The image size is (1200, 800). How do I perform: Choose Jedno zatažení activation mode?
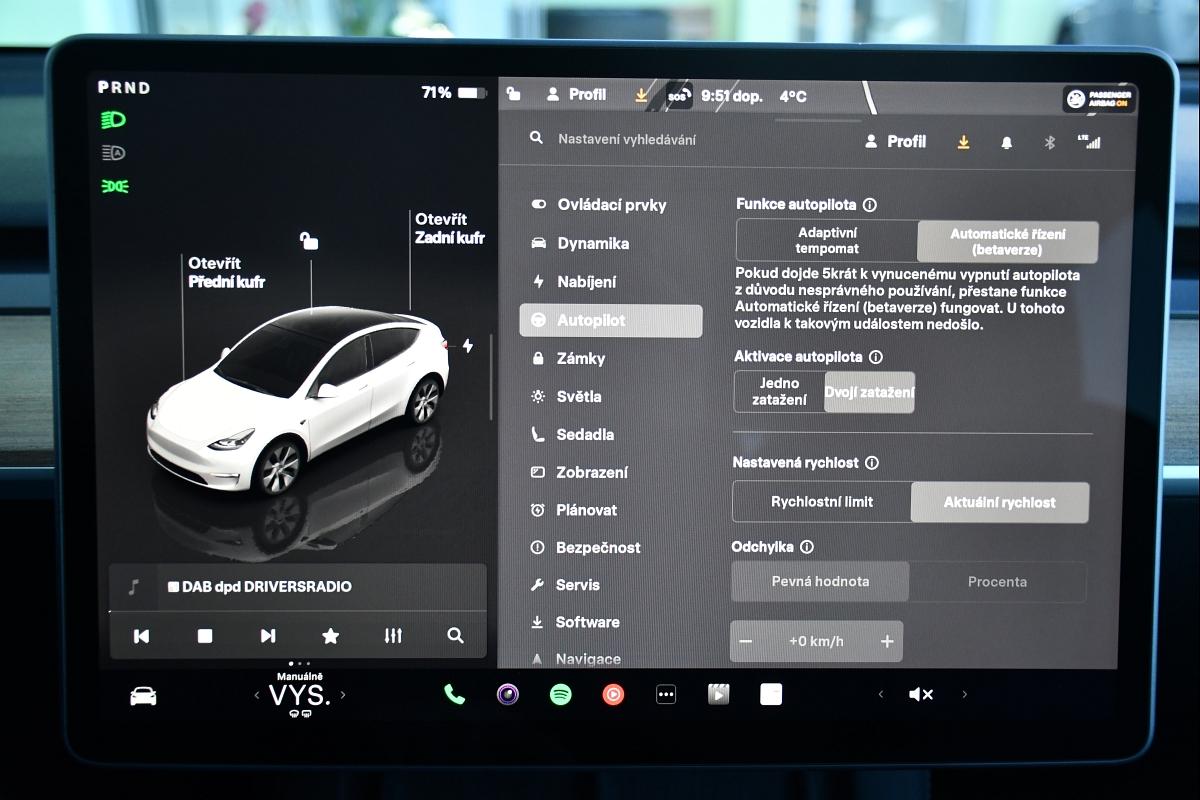tap(779, 392)
